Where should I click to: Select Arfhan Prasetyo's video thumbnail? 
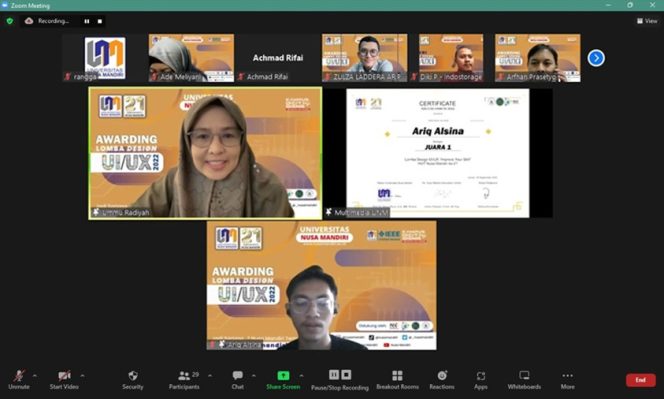(538, 58)
